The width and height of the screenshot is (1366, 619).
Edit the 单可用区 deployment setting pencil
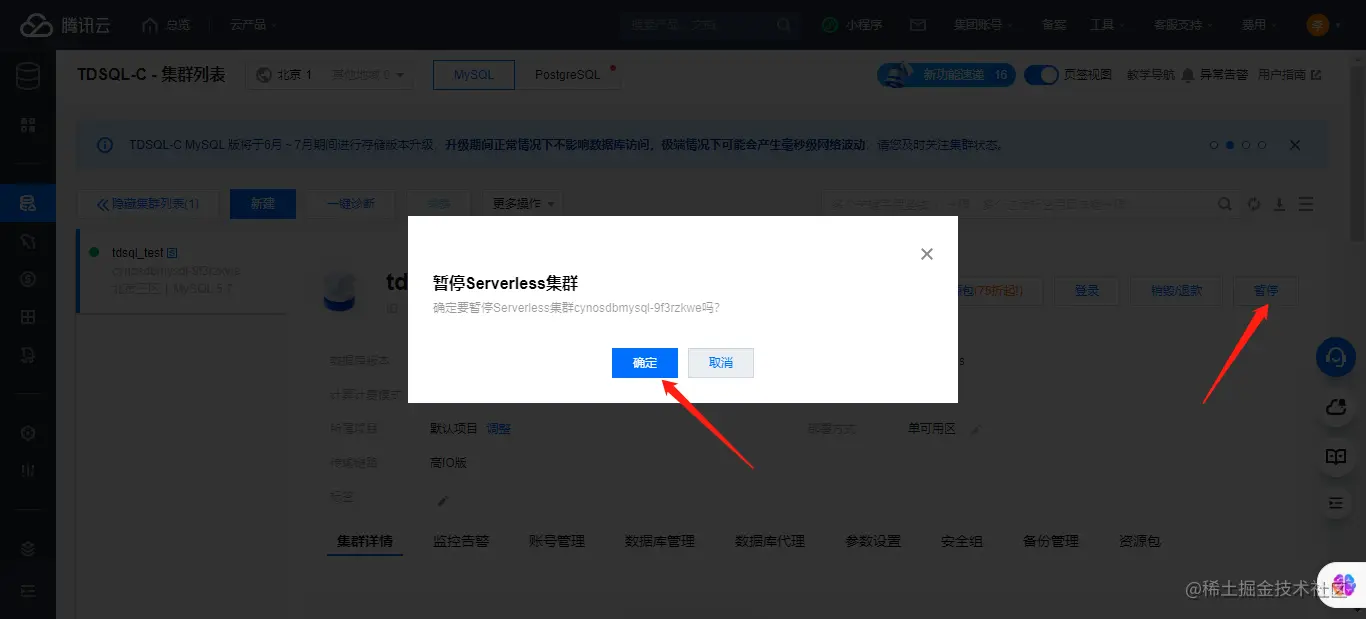pyautogui.click(x=975, y=429)
